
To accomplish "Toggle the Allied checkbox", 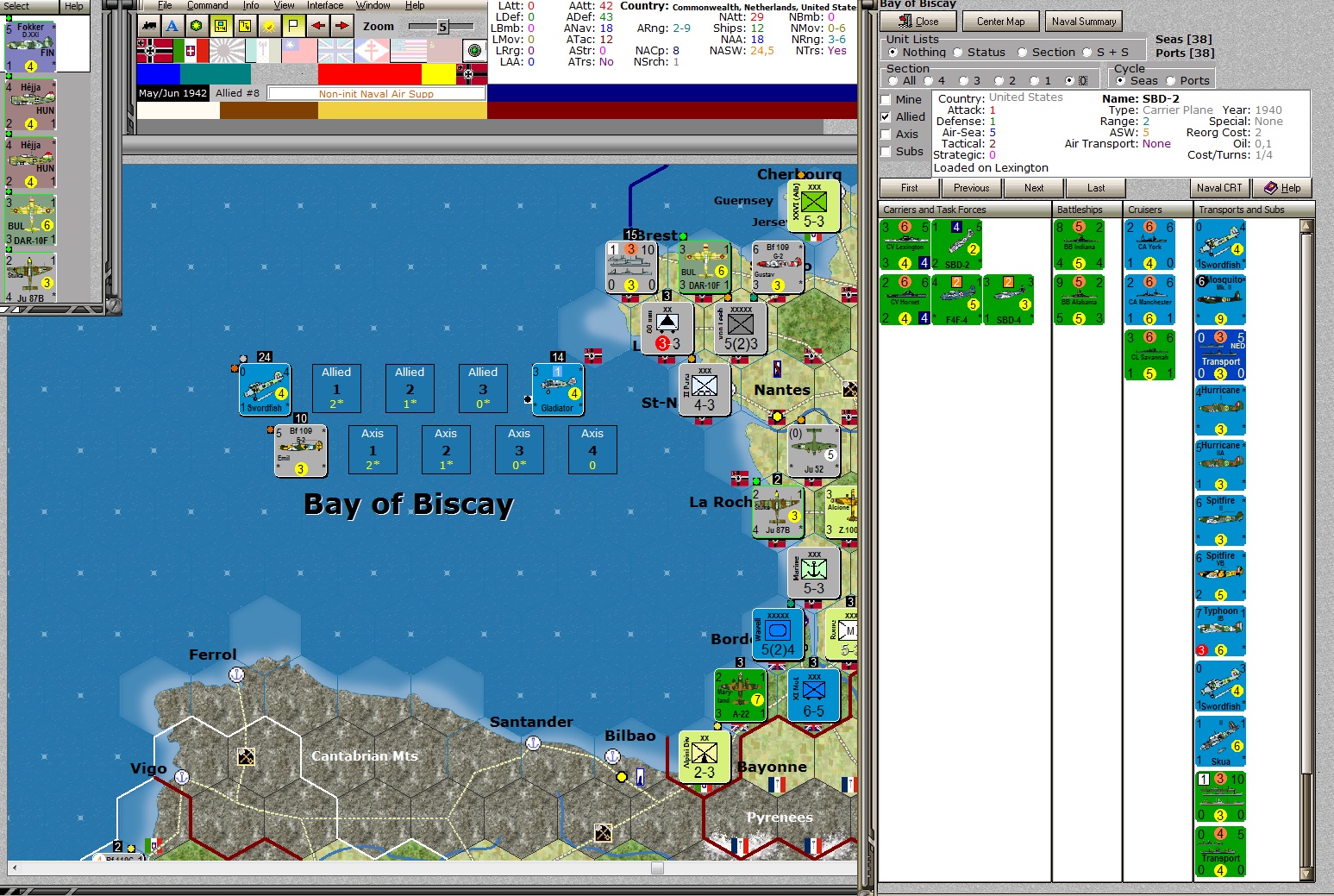I will 886,116.
